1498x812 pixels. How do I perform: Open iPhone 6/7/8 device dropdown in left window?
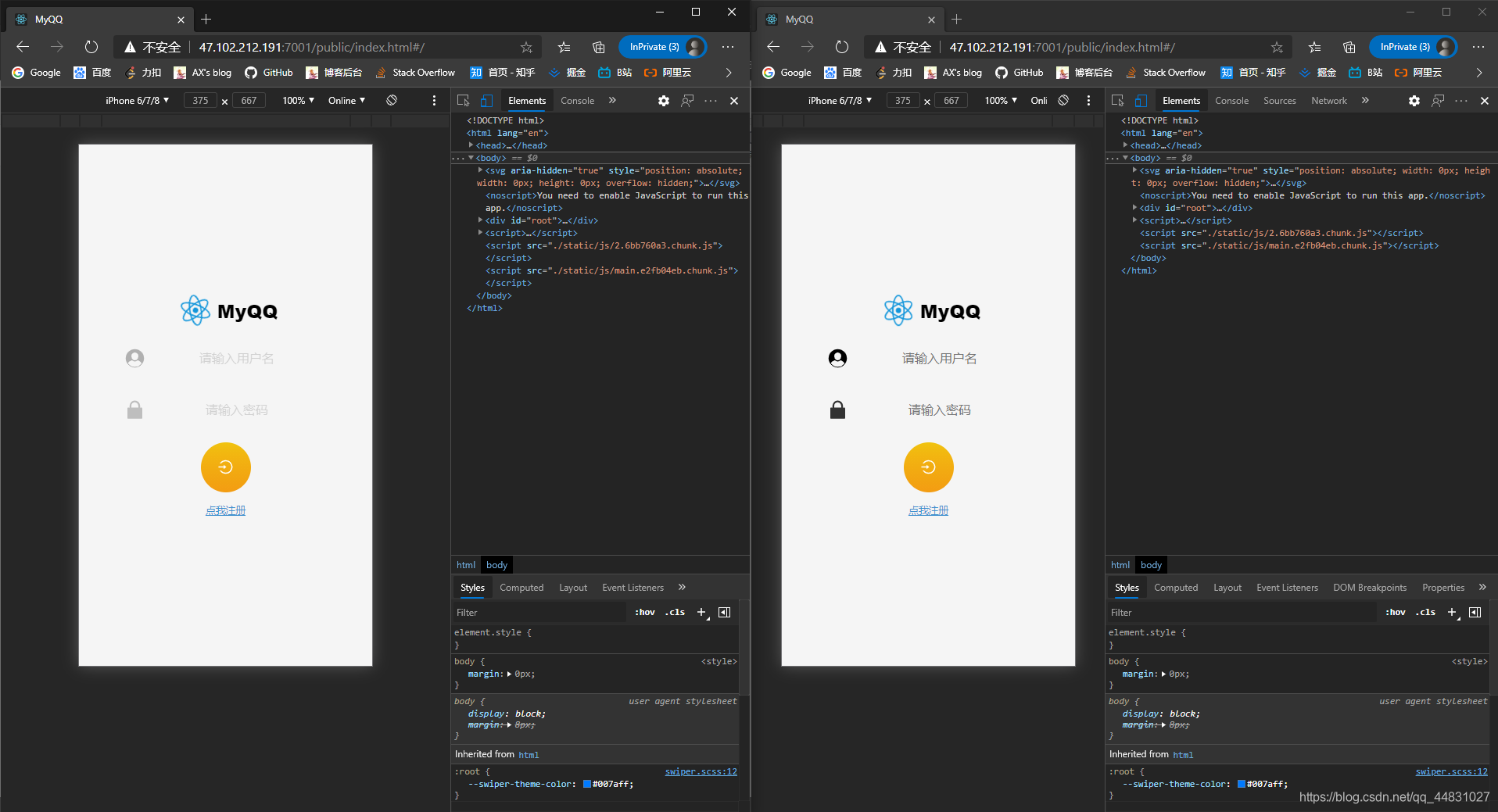pyautogui.click(x=137, y=100)
